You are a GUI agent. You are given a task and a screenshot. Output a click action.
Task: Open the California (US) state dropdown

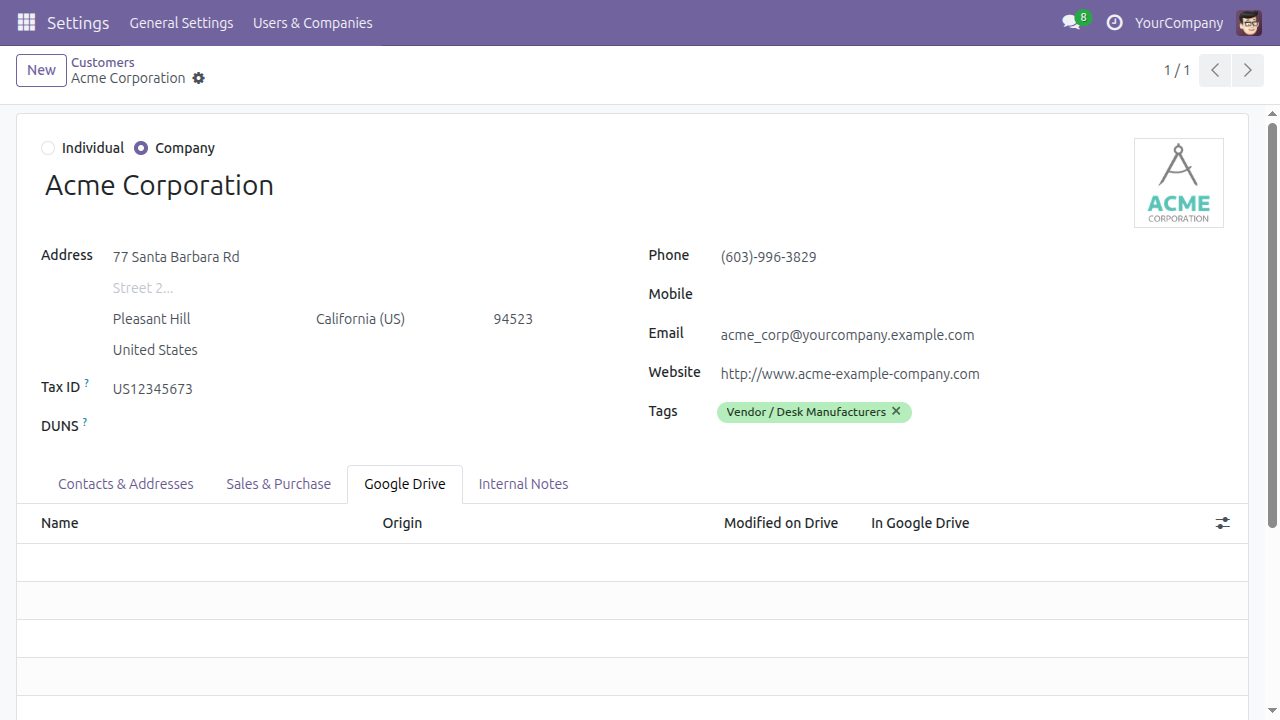tap(398, 319)
